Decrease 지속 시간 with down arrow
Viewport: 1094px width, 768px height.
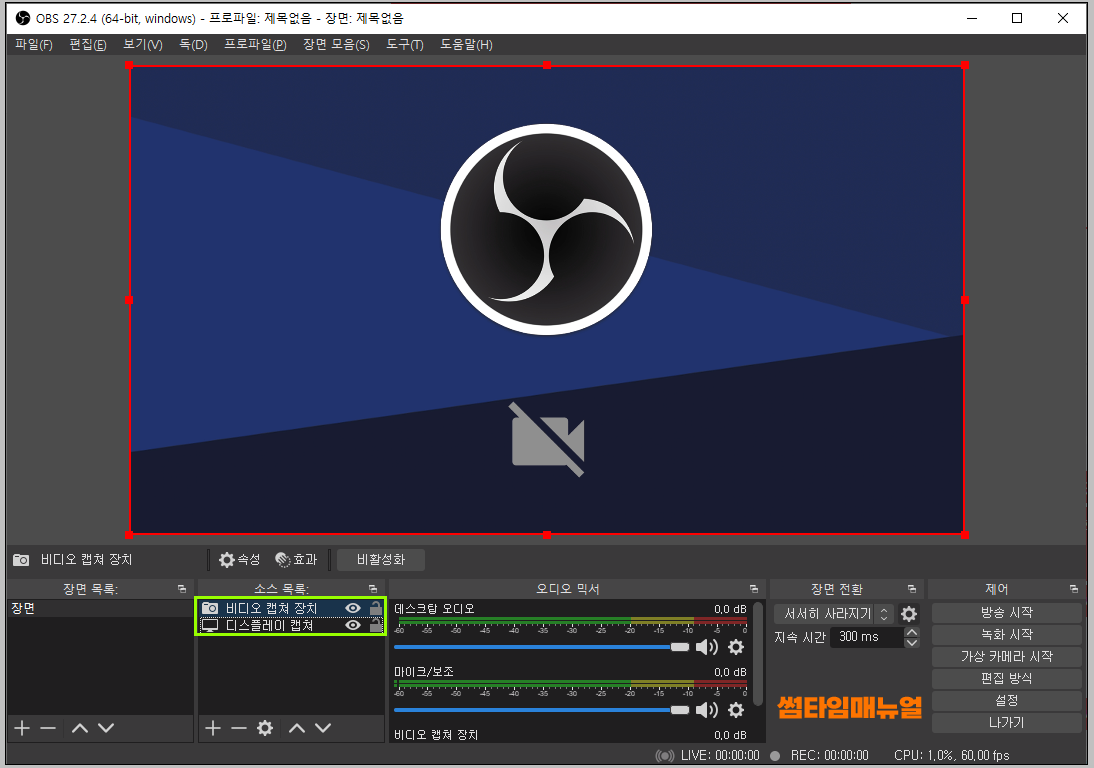pyautogui.click(x=912, y=642)
